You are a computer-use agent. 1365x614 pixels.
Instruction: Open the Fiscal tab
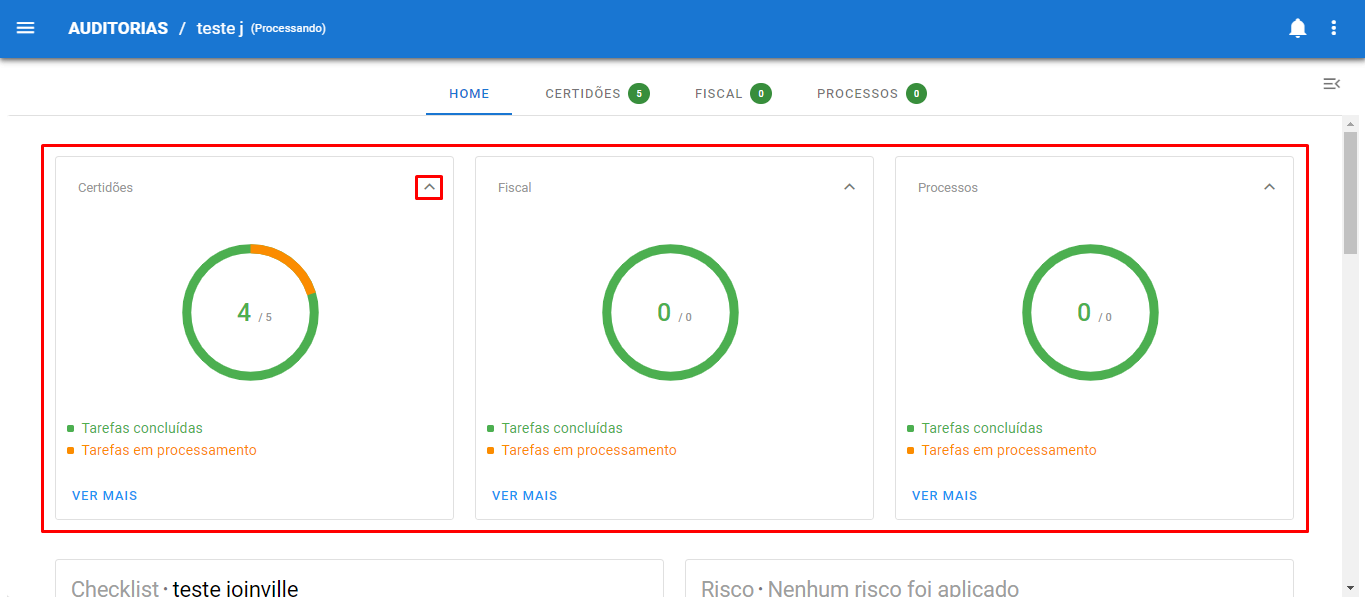point(718,94)
